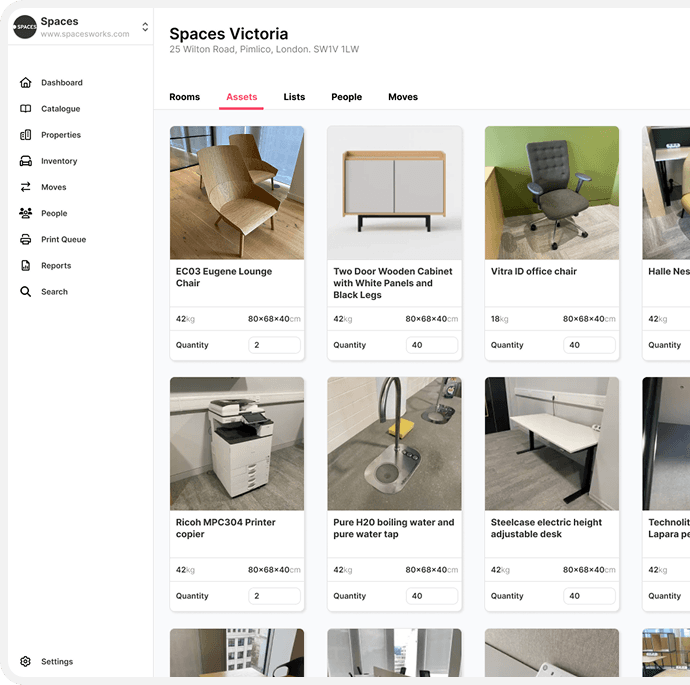690x685 pixels.
Task: Open Catalogue book icon in sidebar
Action: click(26, 109)
